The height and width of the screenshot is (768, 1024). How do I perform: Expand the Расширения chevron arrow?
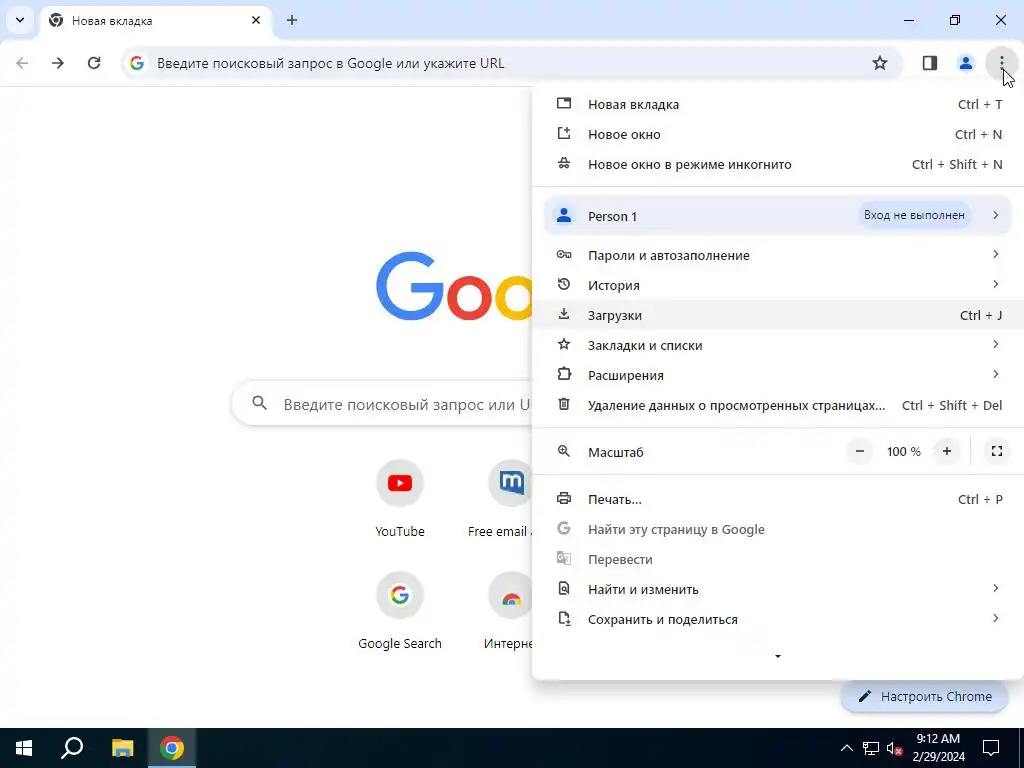[995, 374]
